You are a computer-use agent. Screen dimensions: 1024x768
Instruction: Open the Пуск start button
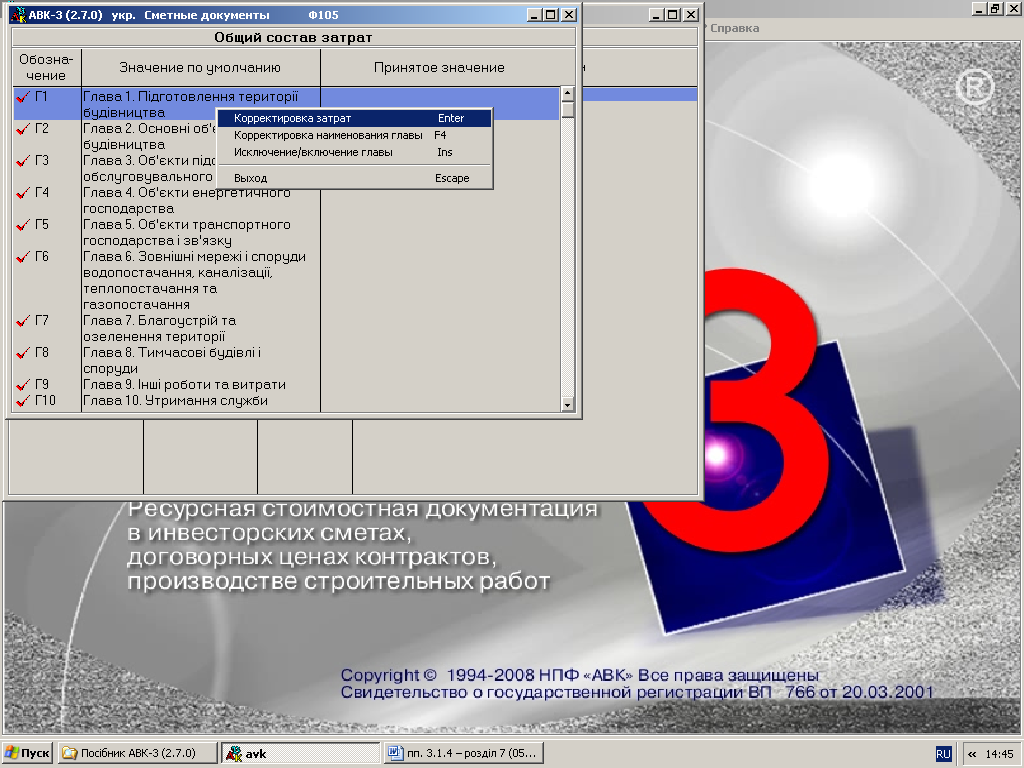(x=27, y=753)
